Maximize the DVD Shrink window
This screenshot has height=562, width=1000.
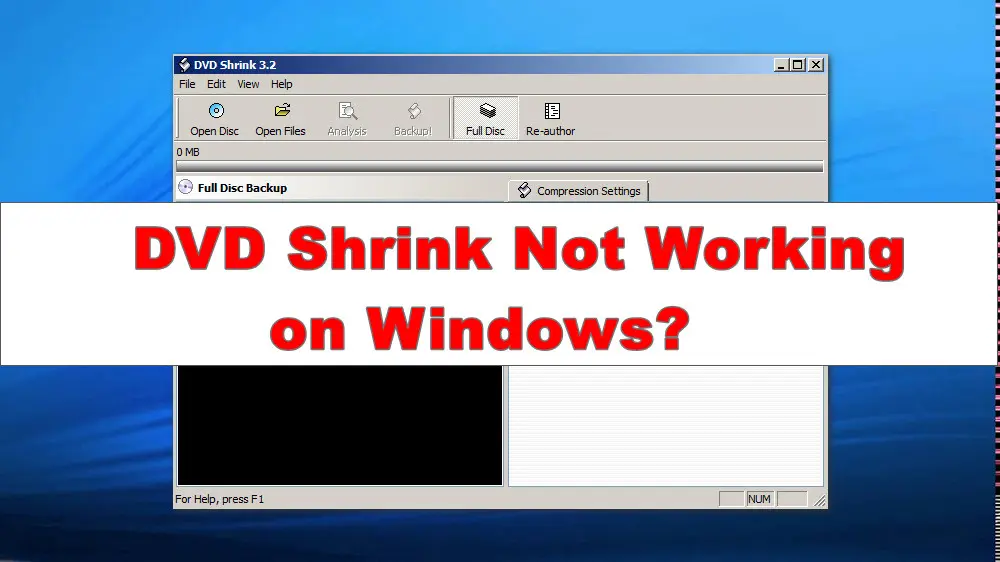point(797,65)
